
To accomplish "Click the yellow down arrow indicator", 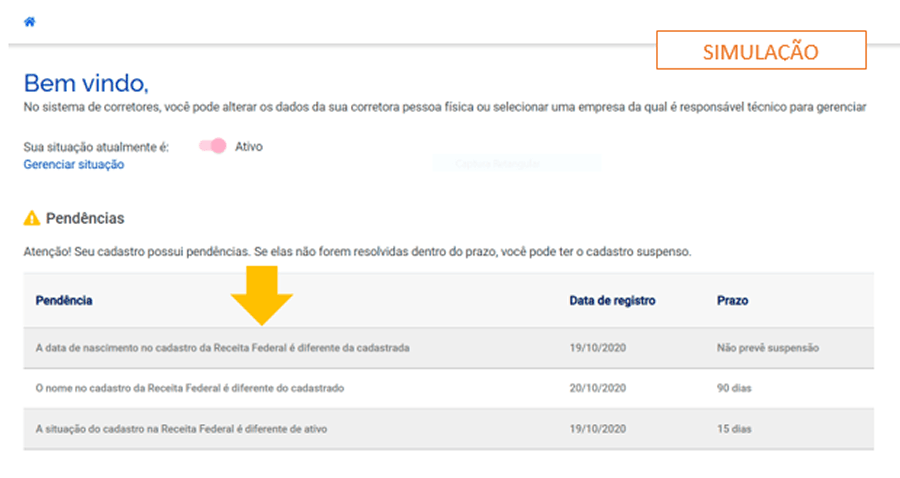I will click(x=260, y=296).
